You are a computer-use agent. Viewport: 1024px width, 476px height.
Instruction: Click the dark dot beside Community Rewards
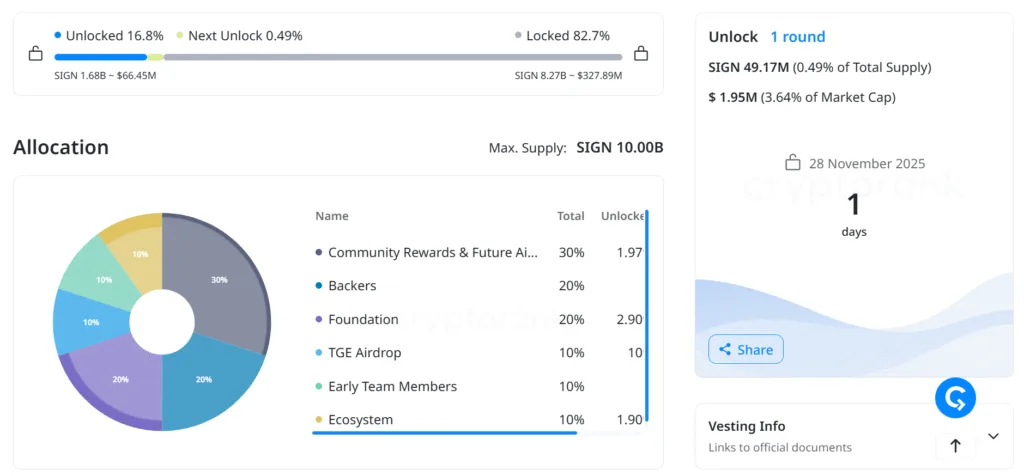click(319, 252)
